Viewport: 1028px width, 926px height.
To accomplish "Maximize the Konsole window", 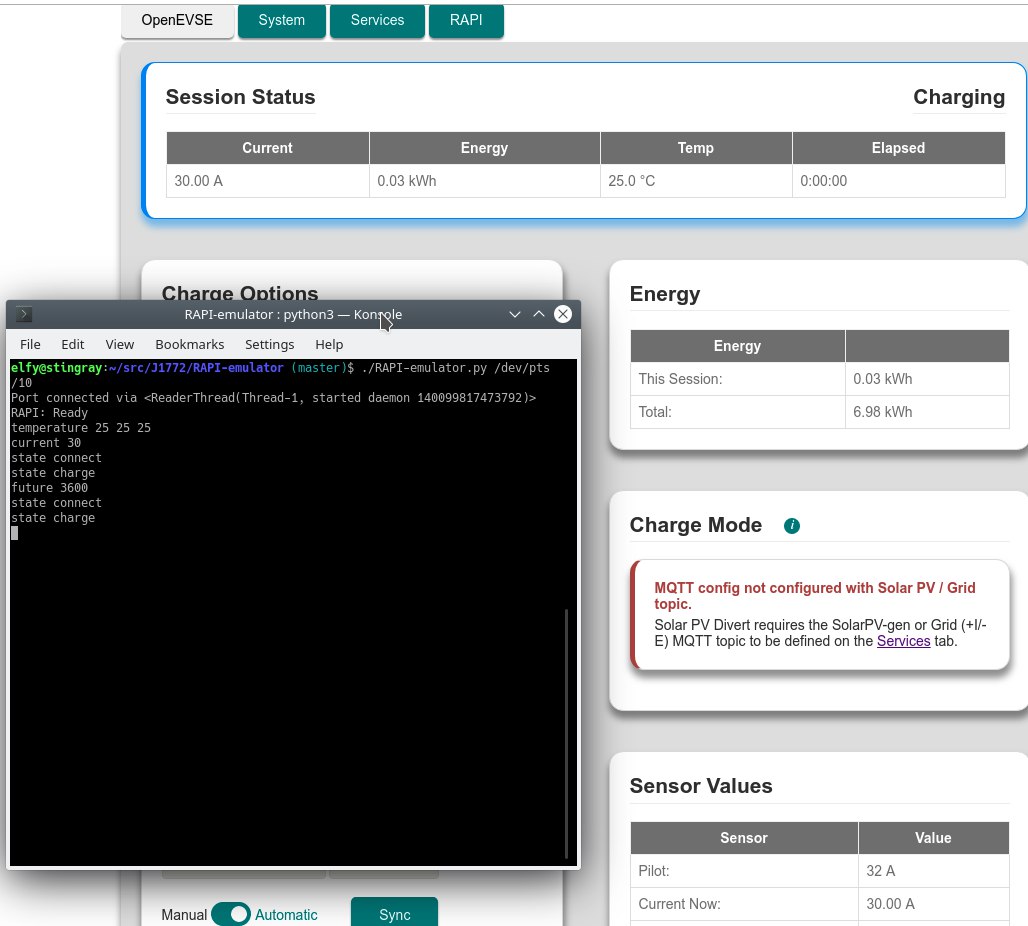I will pyautogui.click(x=539, y=314).
